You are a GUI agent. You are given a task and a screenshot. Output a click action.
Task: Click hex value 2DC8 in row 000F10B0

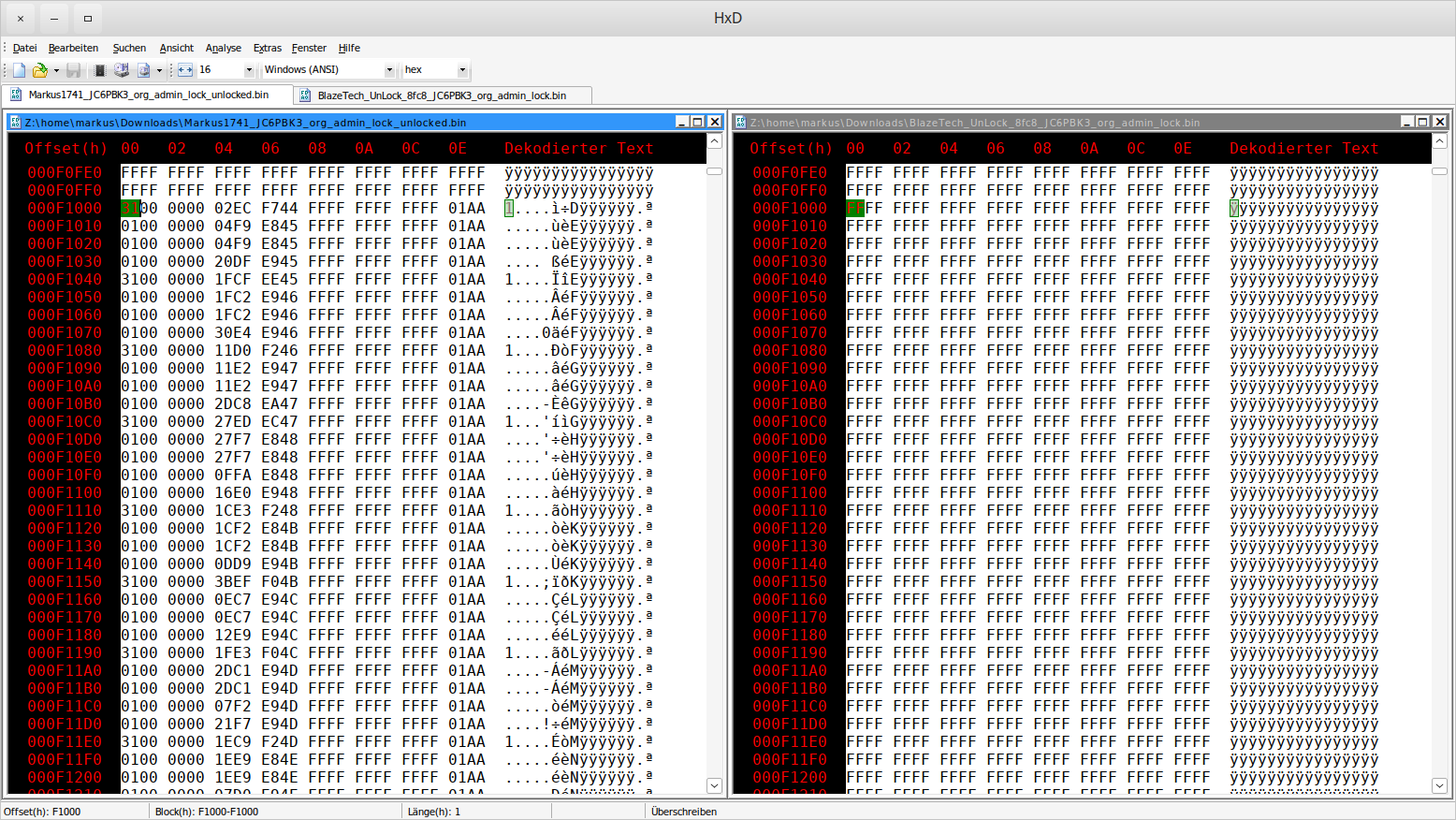tap(233, 403)
